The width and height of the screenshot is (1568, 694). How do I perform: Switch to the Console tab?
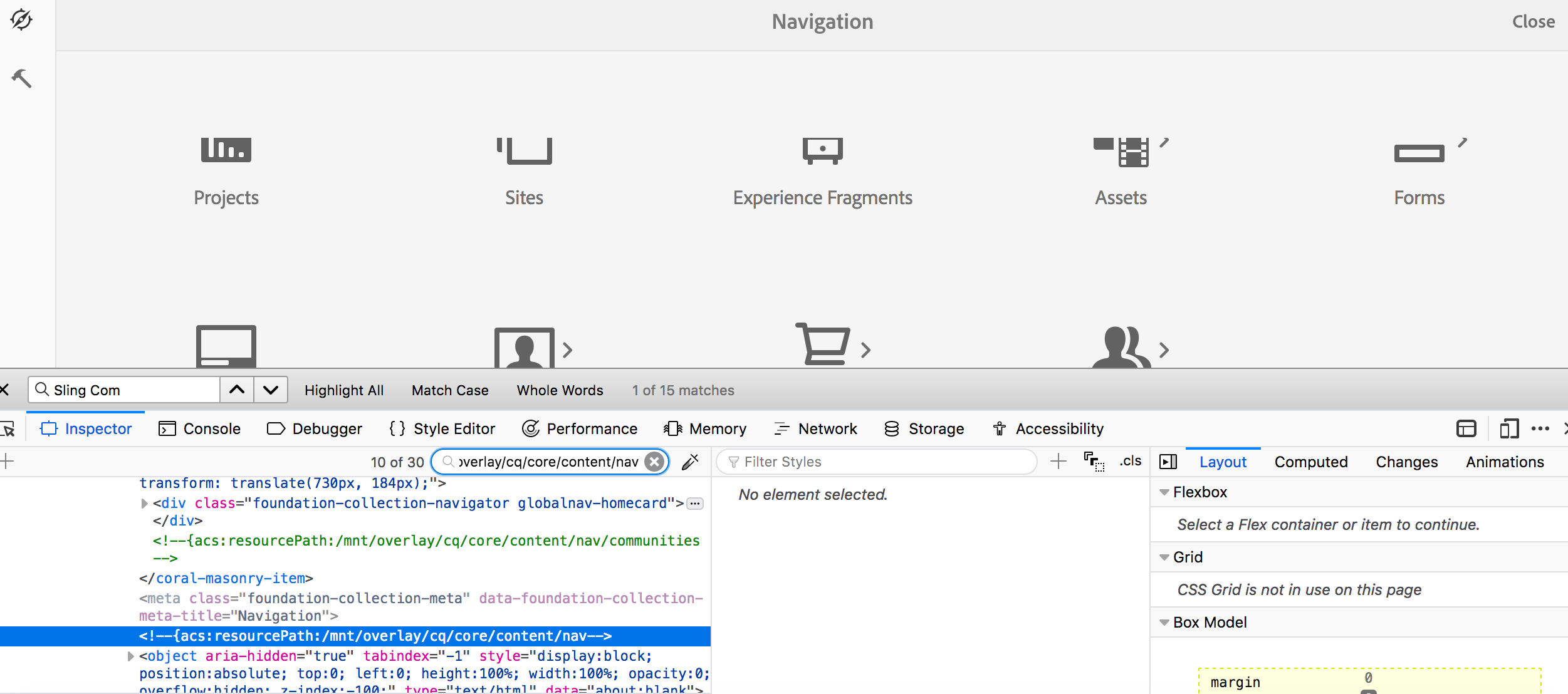[x=199, y=429]
